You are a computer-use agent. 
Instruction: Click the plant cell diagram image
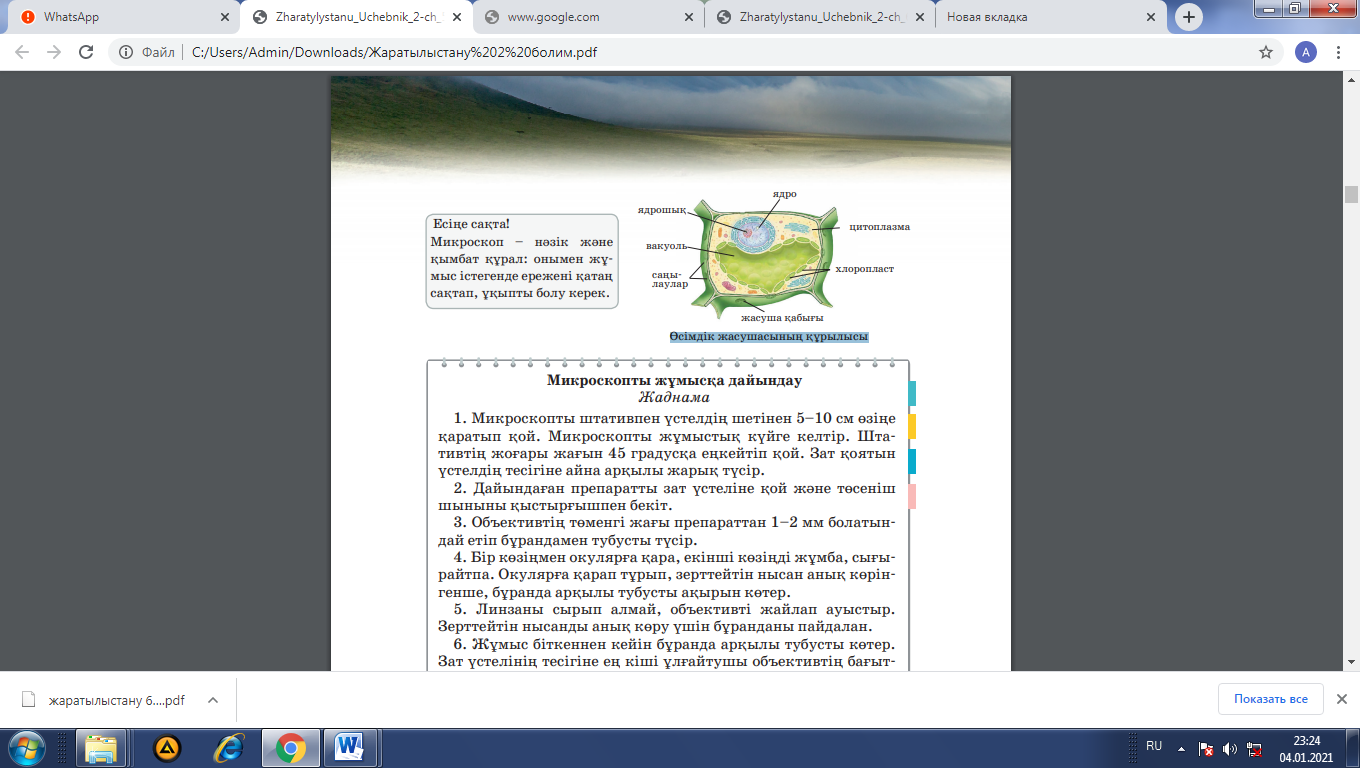(x=766, y=258)
